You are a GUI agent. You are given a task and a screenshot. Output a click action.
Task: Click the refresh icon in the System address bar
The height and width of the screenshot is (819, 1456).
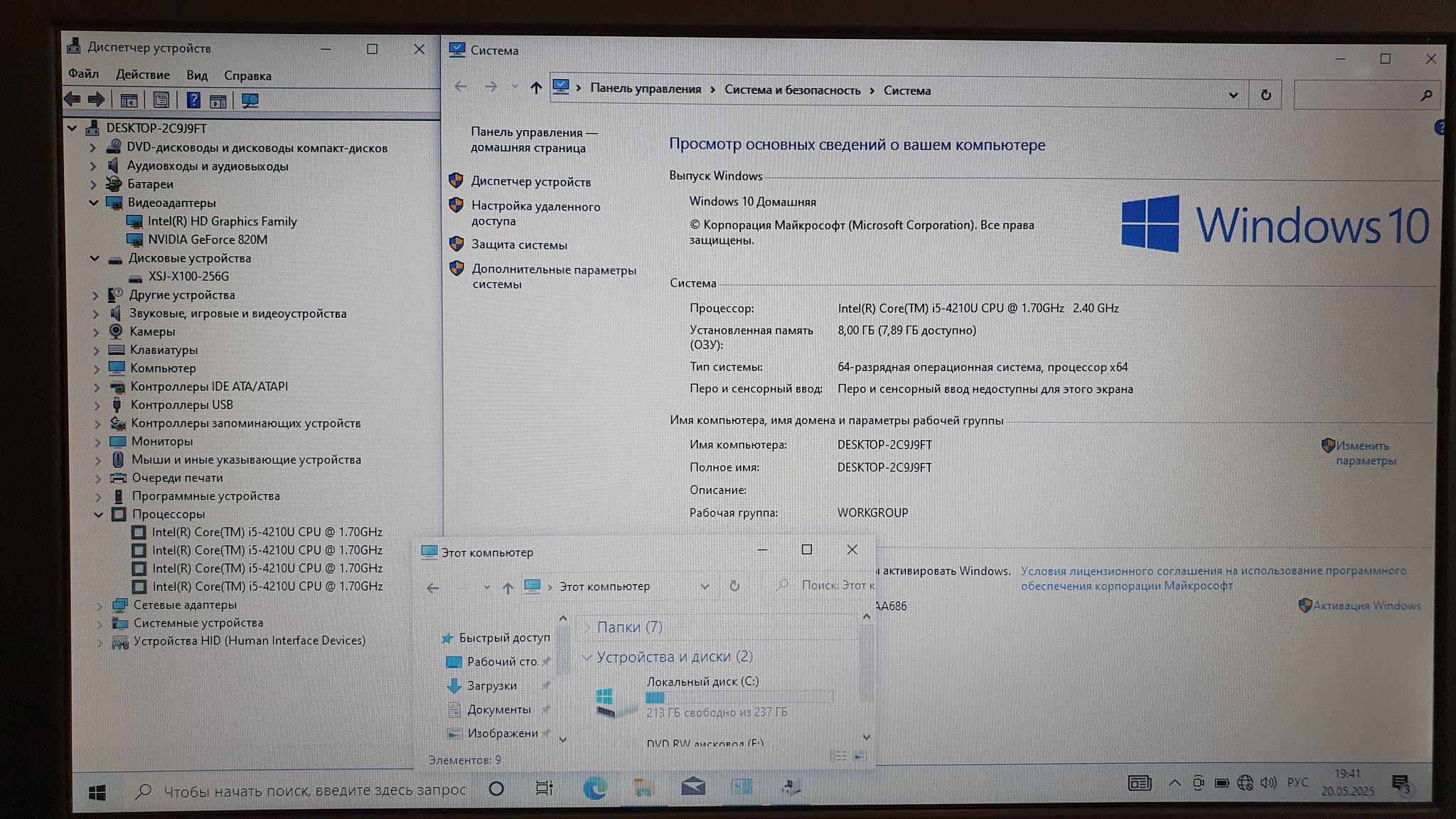pos(1265,95)
